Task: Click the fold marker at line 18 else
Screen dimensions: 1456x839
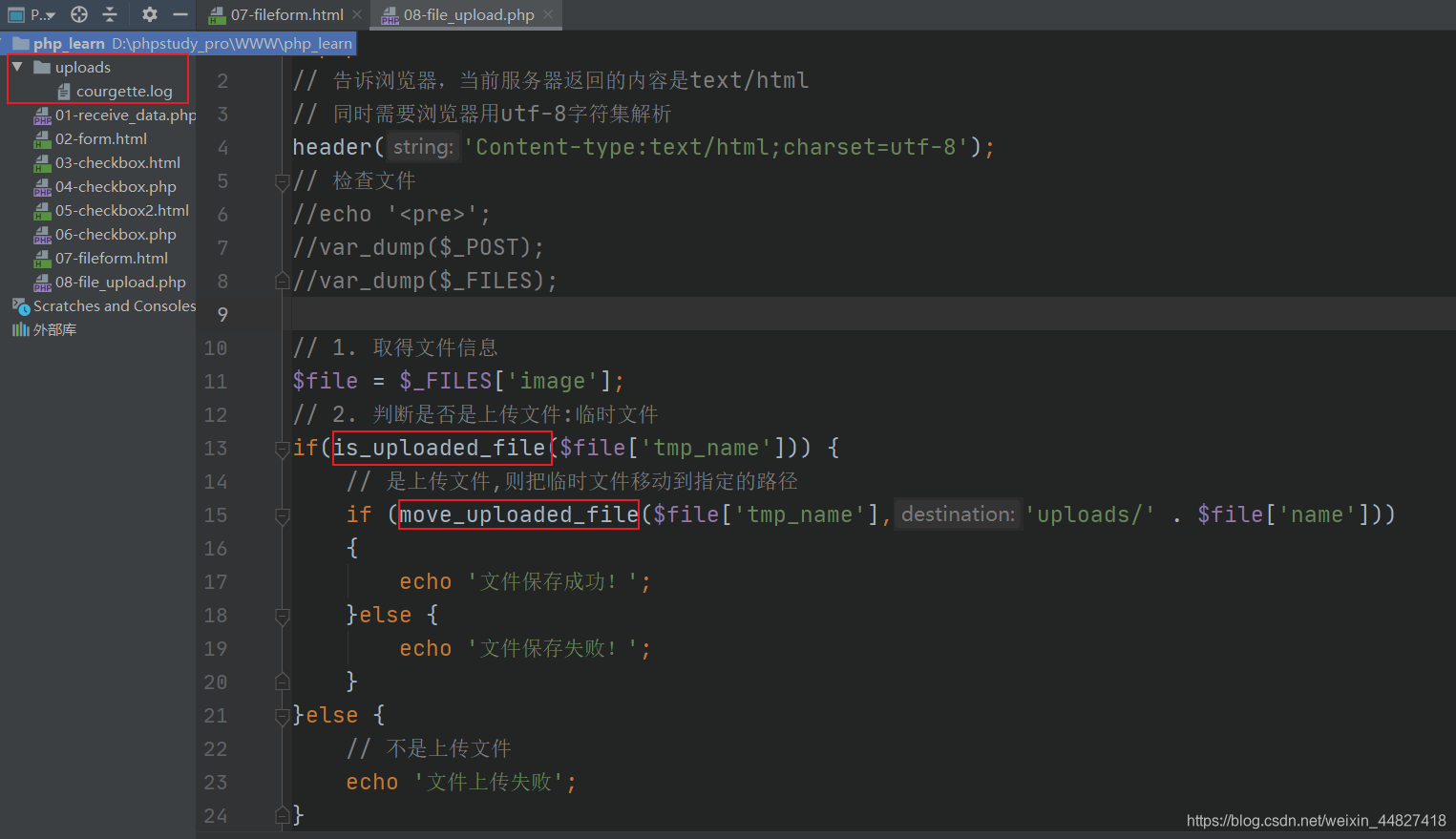Action: pyautogui.click(x=283, y=616)
